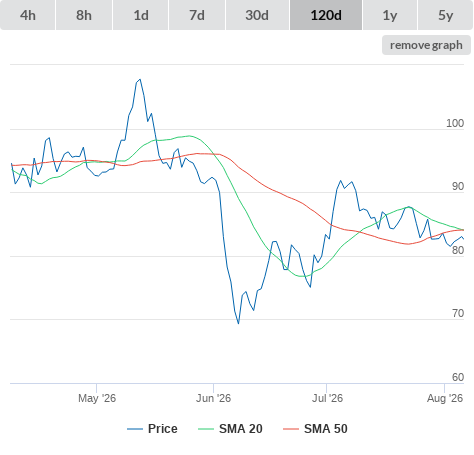Click the May '26 axis label
The image size is (474, 455).
tap(97, 398)
